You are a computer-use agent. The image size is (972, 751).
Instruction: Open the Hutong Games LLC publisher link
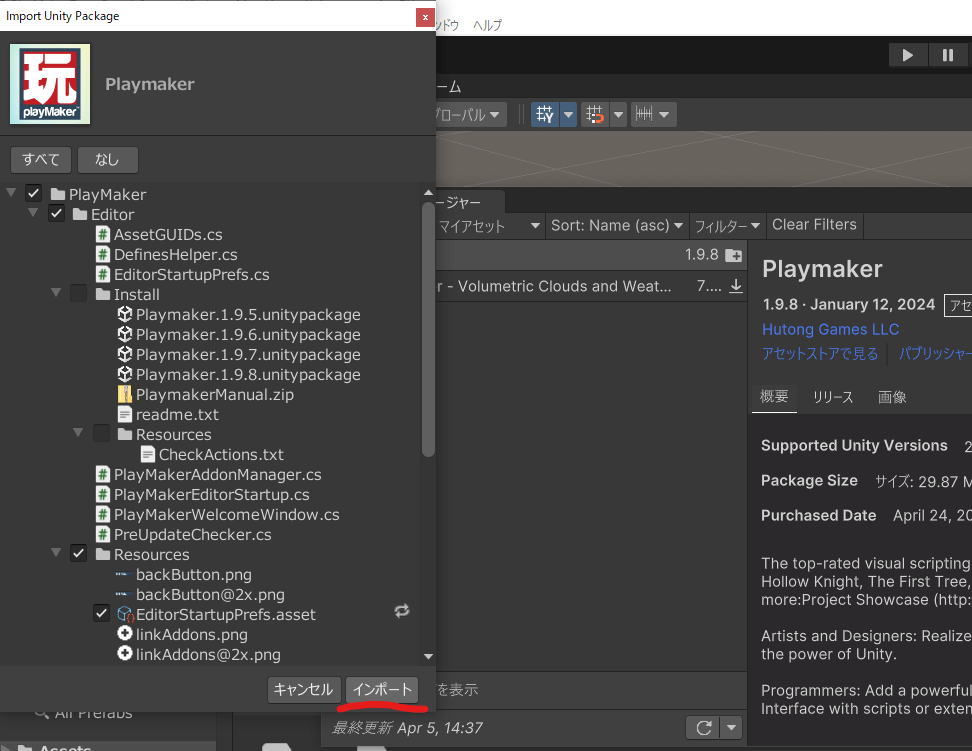point(830,329)
